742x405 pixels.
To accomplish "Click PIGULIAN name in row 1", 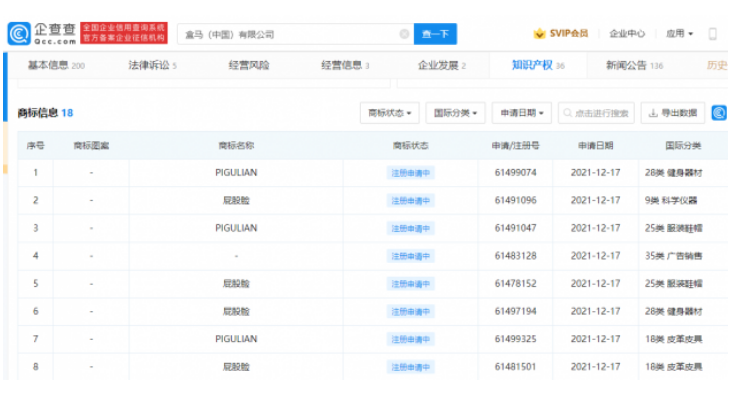I will point(236,173).
